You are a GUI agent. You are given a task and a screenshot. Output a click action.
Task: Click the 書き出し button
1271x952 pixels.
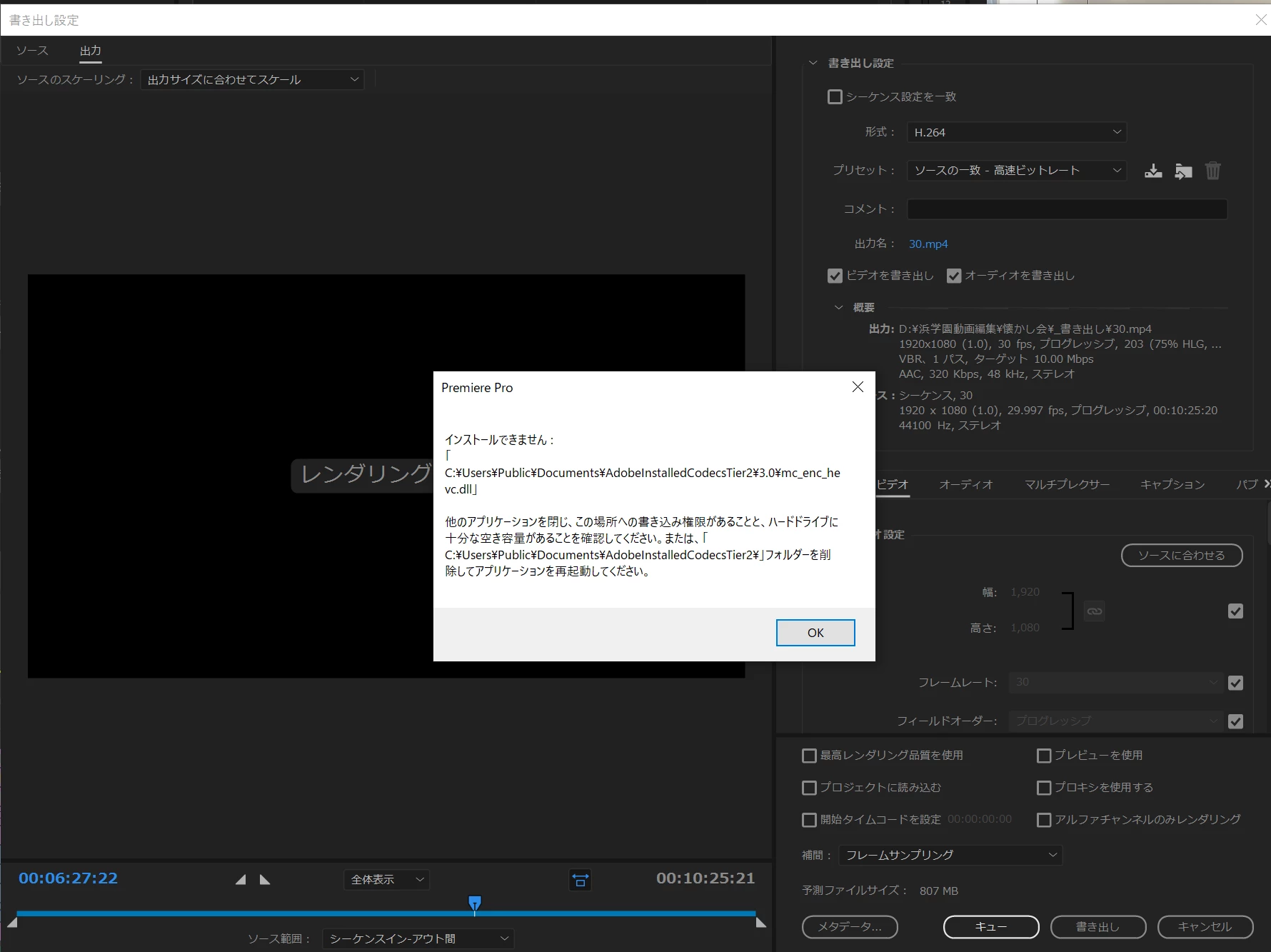pyautogui.click(x=1098, y=927)
